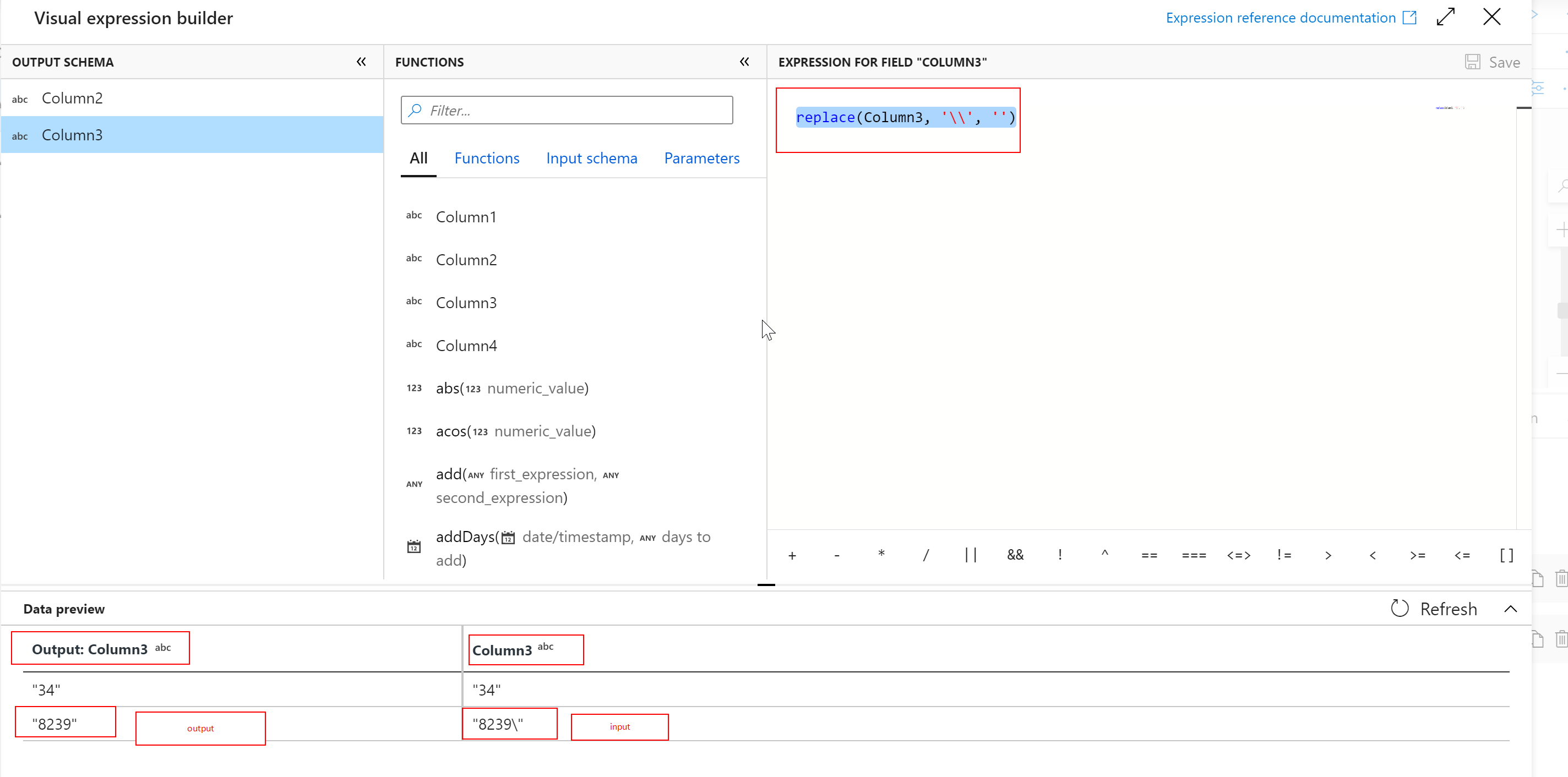Insert the ! not operator
Screen dimensions: 1568x777
[x=1060, y=555]
